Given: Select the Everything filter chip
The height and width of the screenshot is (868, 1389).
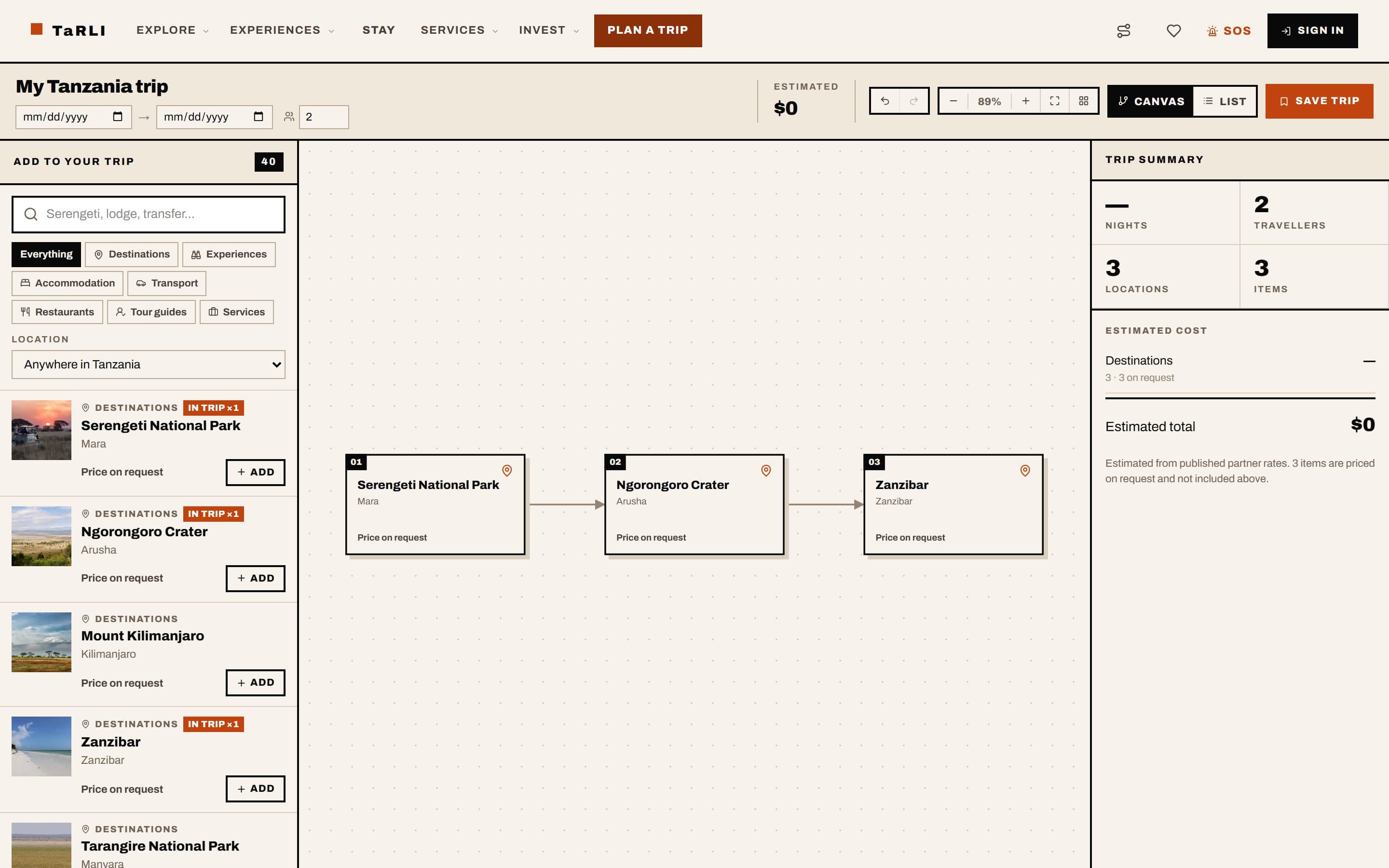Looking at the screenshot, I should pyautogui.click(x=46, y=254).
